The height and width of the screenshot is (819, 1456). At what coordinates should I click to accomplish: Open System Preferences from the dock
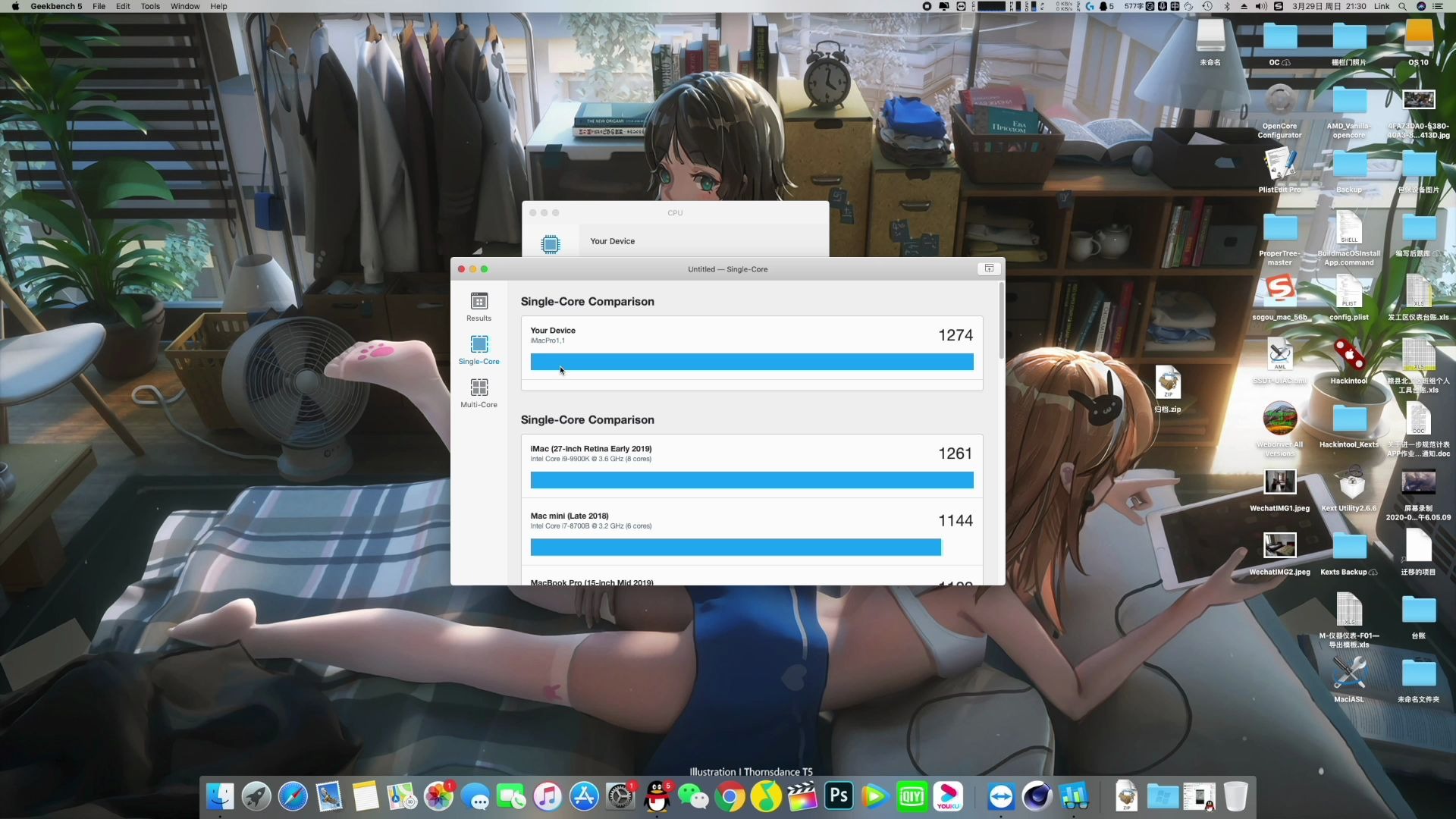coord(620,796)
